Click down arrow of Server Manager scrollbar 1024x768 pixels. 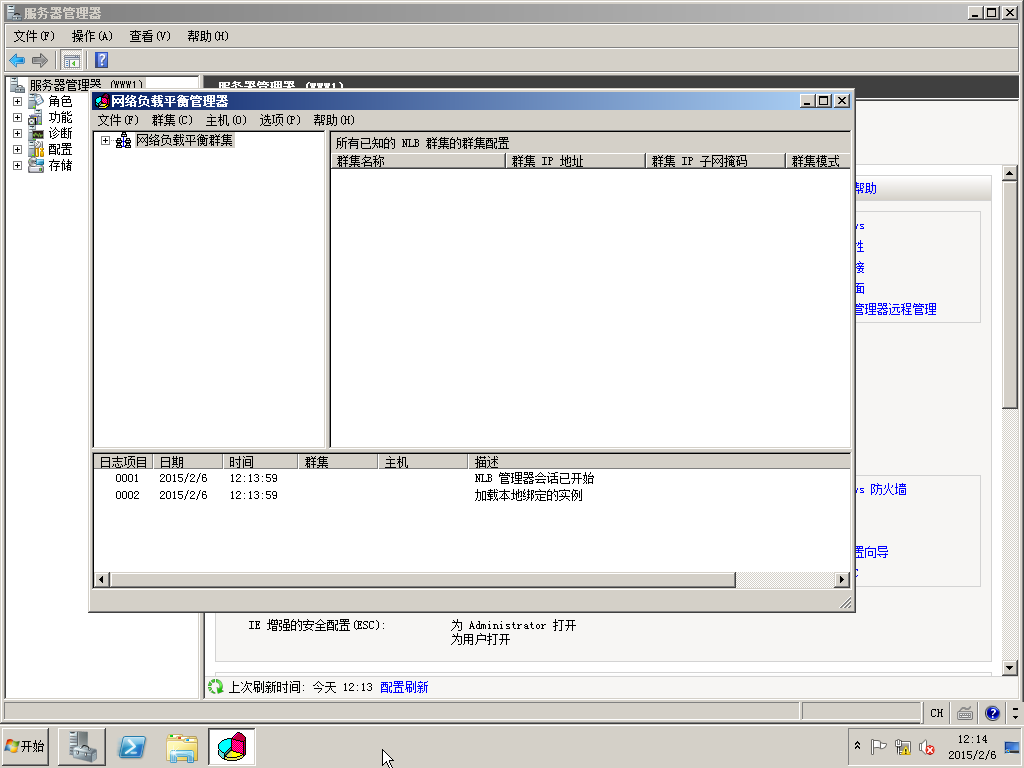pyautogui.click(x=1010, y=667)
